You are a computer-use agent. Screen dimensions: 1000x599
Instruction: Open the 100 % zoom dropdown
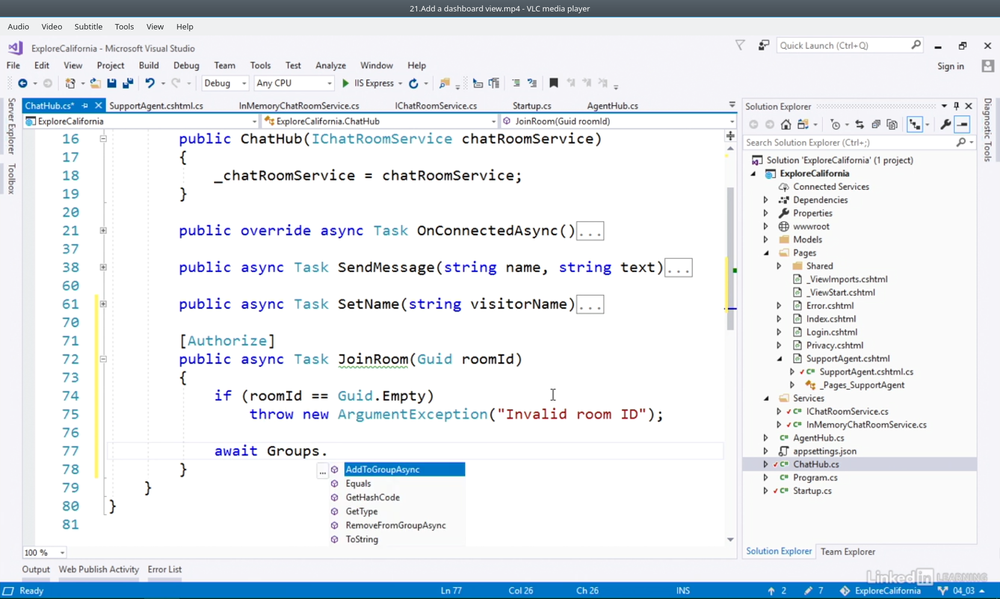click(44, 552)
